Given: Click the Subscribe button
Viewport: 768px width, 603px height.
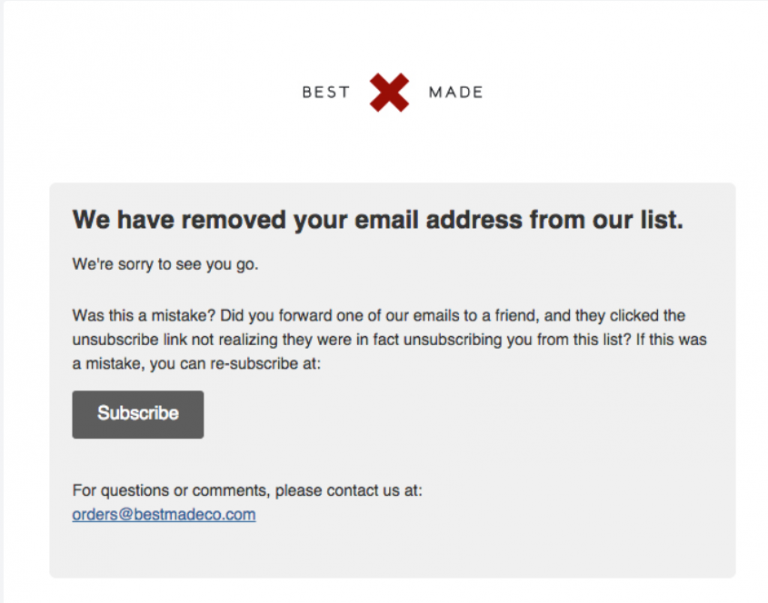Looking at the screenshot, I should [138, 414].
